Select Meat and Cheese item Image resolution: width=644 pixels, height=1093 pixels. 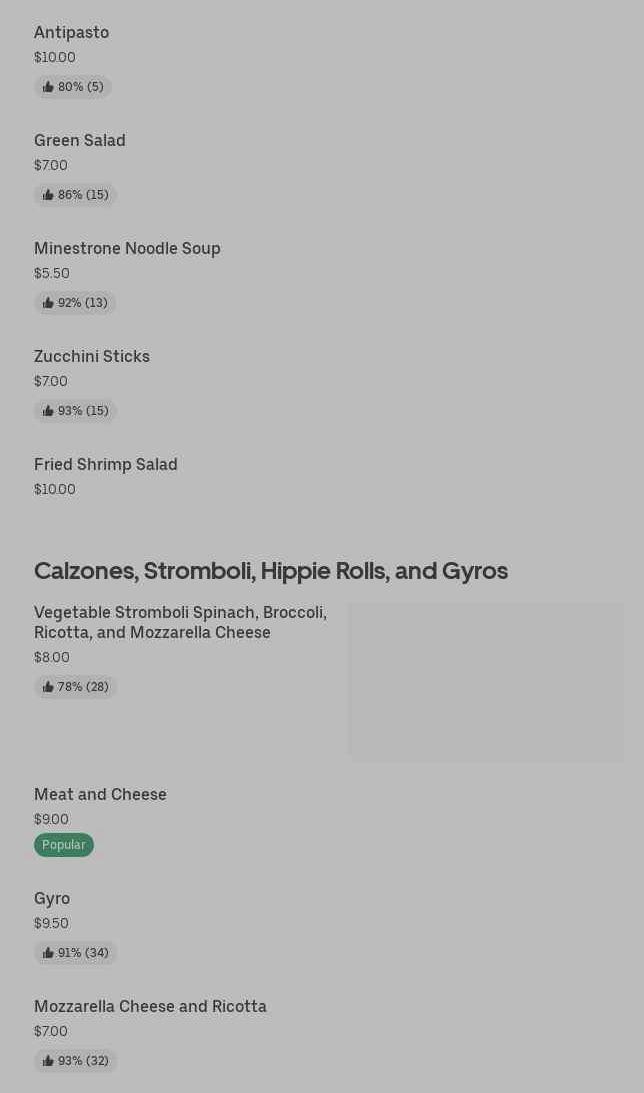click(100, 795)
